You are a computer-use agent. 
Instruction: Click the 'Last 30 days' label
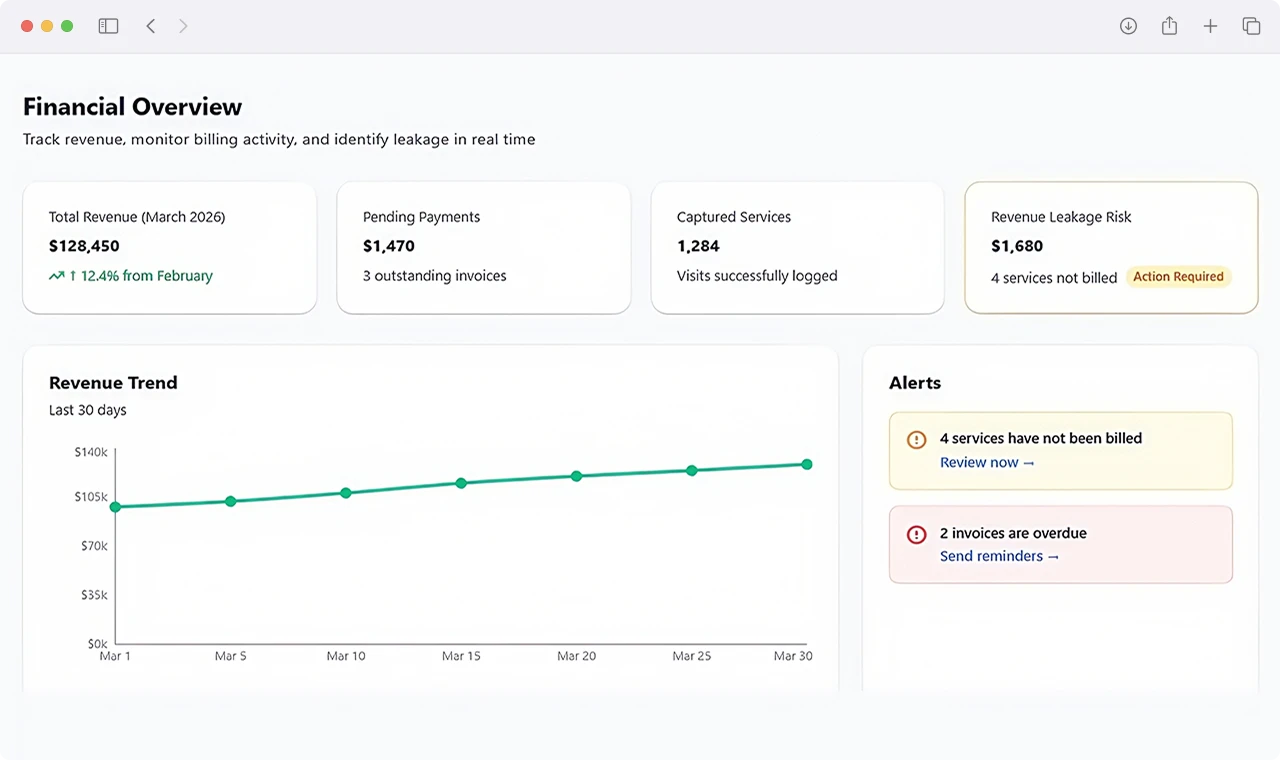88,410
